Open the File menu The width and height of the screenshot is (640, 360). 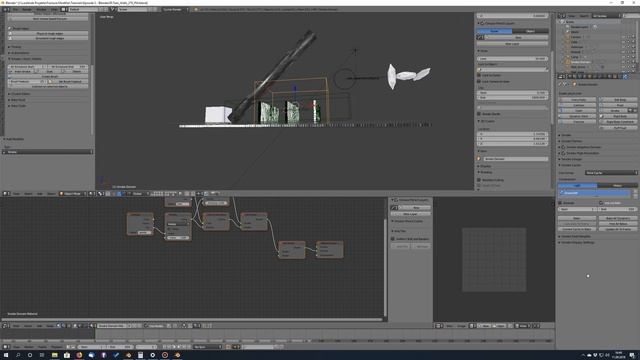point(16,9)
